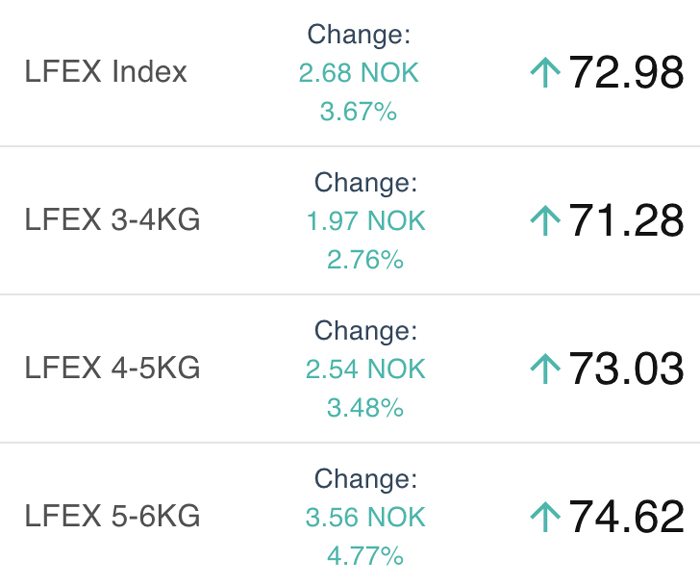Image resolution: width=700 pixels, height=585 pixels.
Task: Click the 4.77% change percentage
Action: pos(365,556)
